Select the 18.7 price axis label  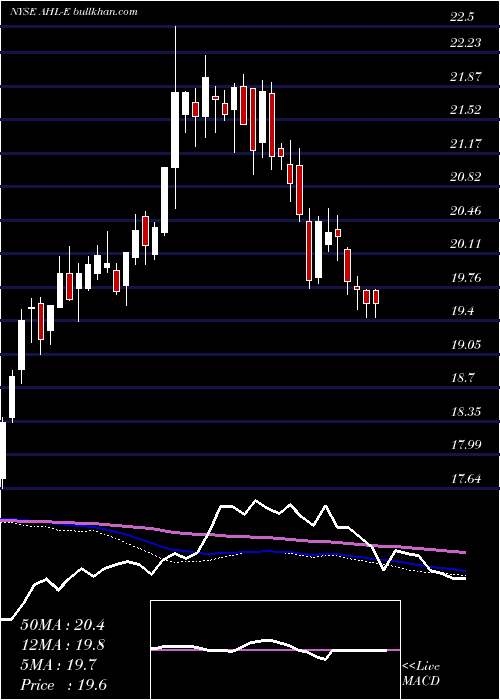(x=462, y=378)
